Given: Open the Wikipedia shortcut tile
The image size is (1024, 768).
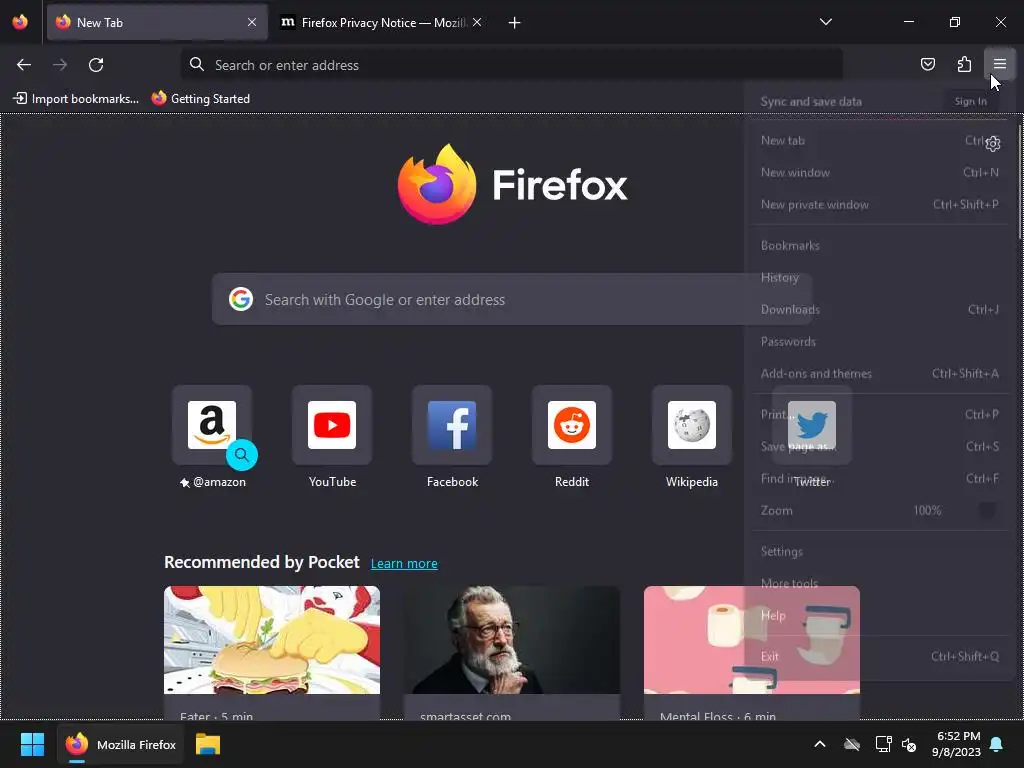Looking at the screenshot, I should click(692, 425).
